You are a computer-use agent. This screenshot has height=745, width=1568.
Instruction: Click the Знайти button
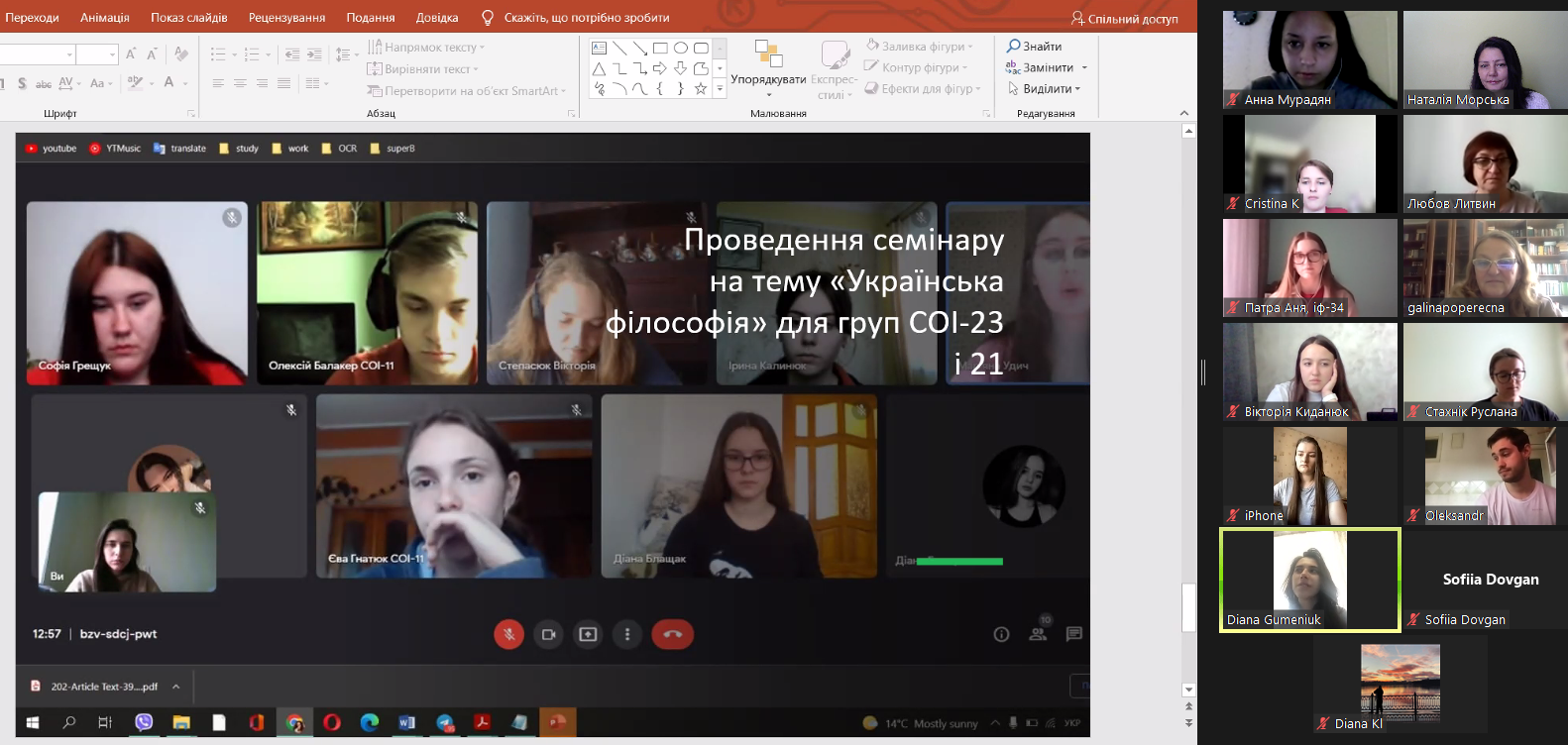(1035, 47)
